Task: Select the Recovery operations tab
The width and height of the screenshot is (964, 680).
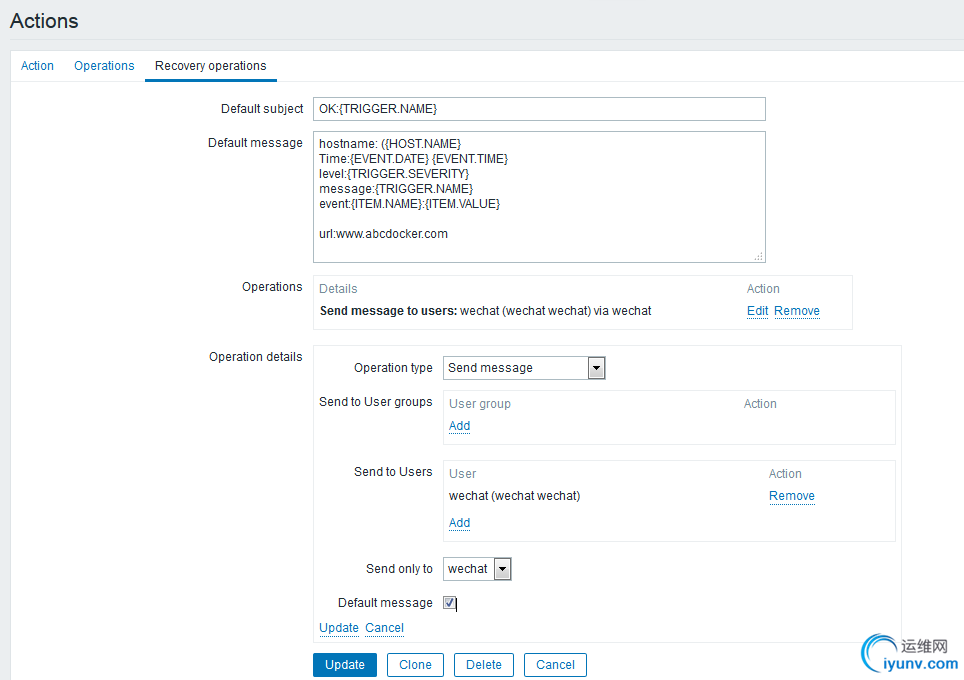Action: 210,66
